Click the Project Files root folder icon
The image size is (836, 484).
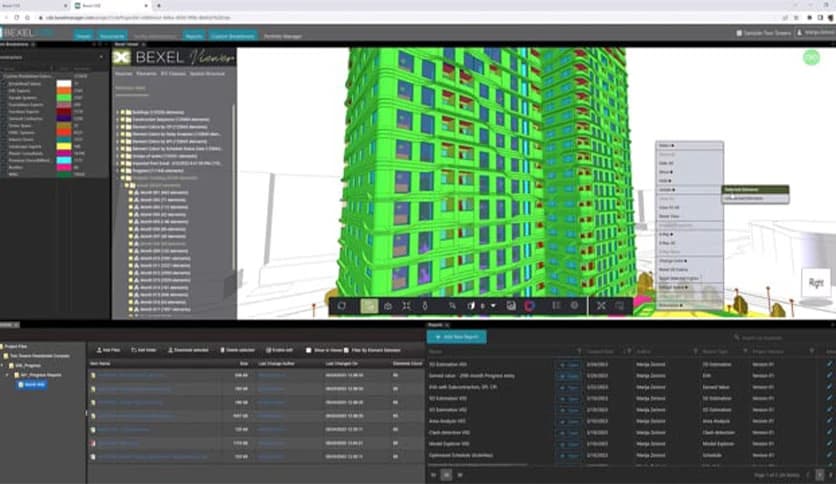pos(2,346)
